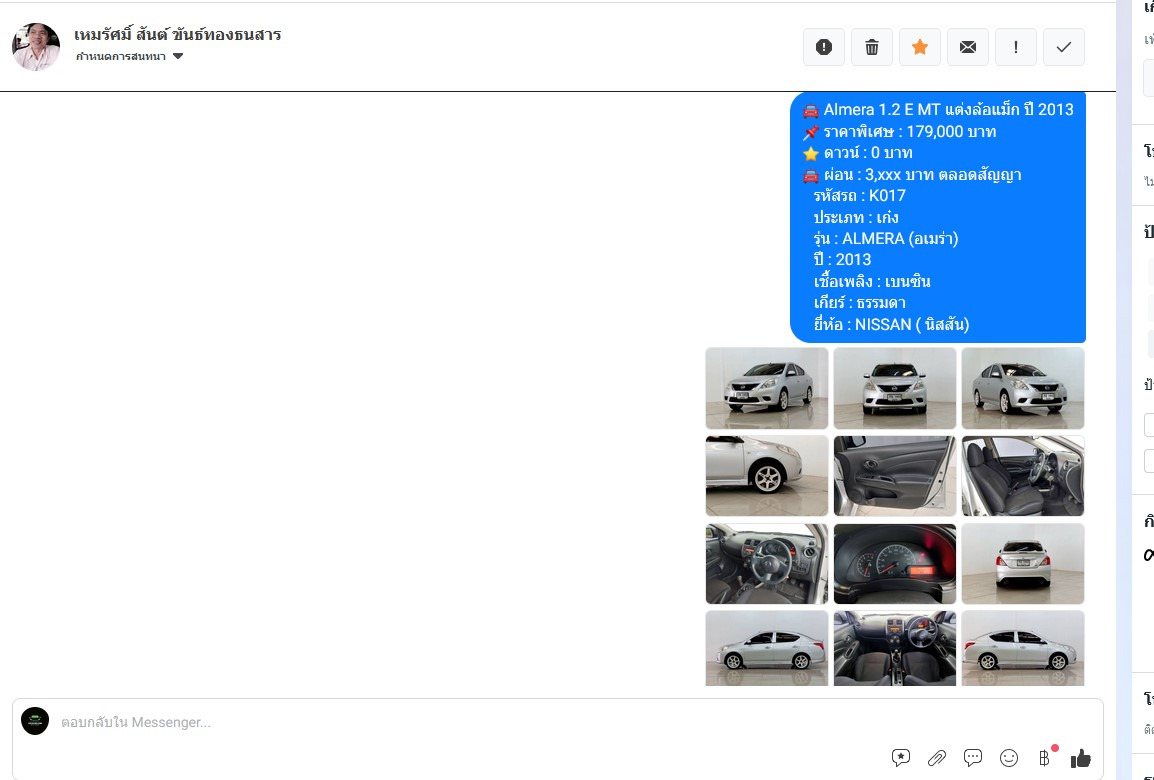Open the front seats interior photo

1023,475
